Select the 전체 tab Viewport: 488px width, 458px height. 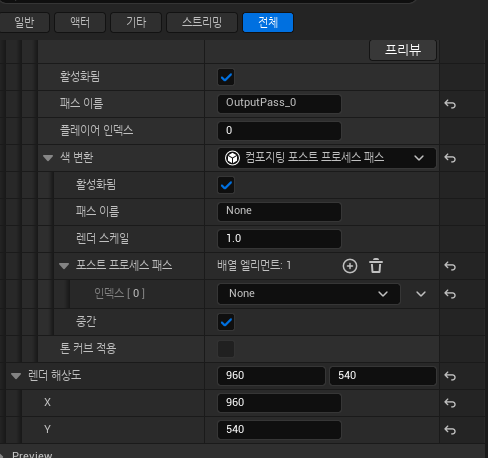point(268,23)
